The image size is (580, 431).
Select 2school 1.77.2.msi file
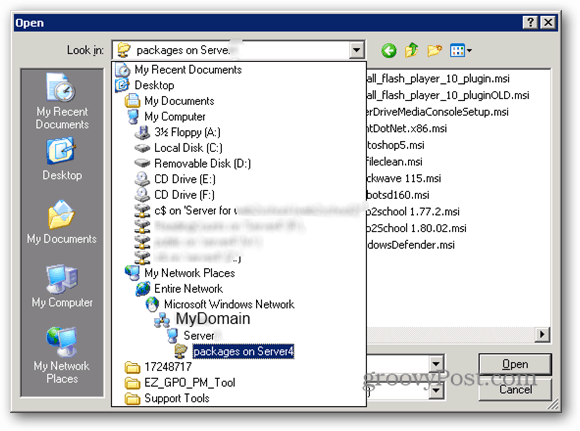click(413, 212)
